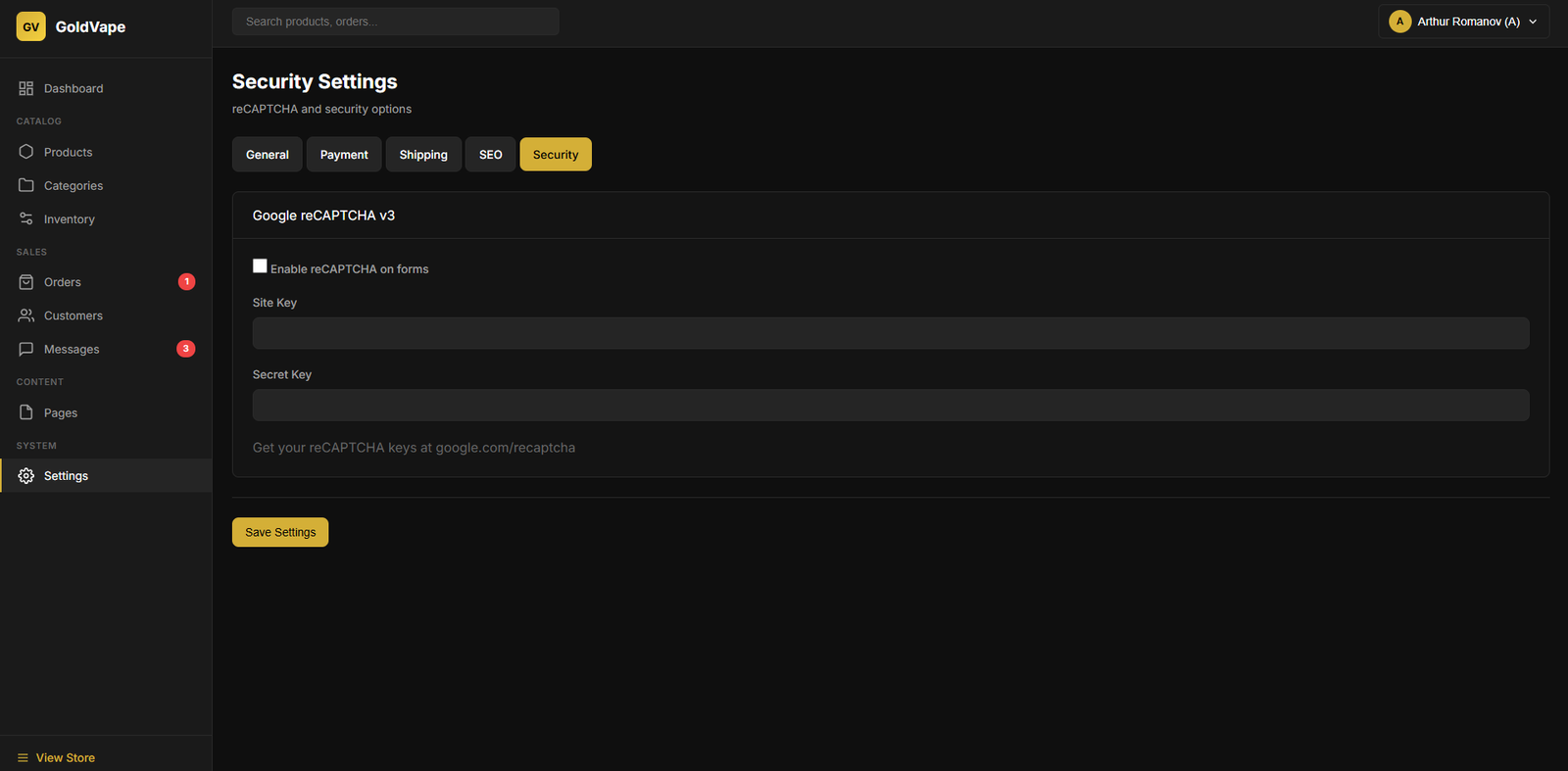Image resolution: width=1568 pixels, height=771 pixels.
Task: Click the Settings gear icon
Action: click(x=26, y=476)
